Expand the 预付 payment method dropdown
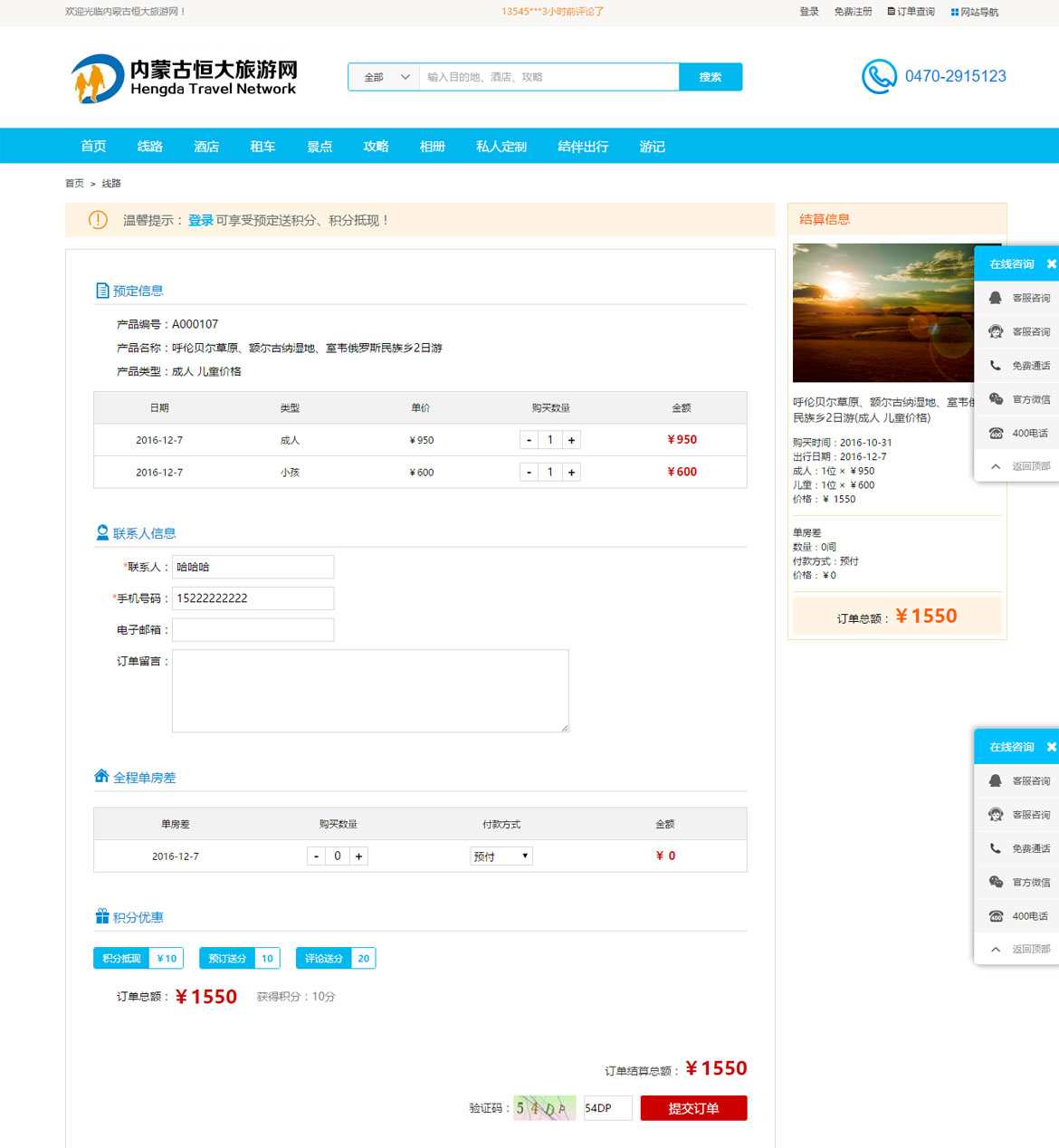This screenshot has width=1059, height=1148. [501, 856]
